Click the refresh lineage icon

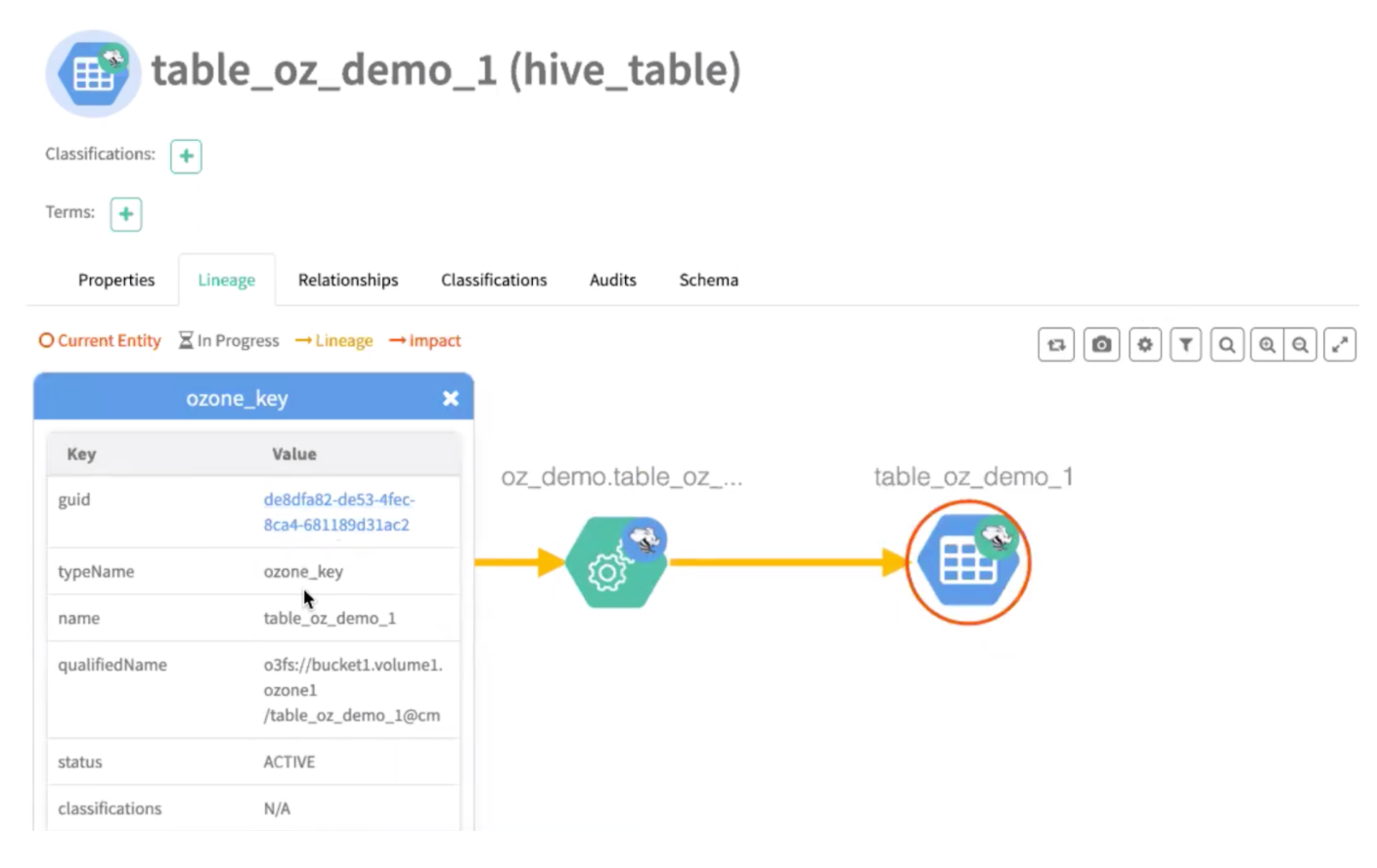pos(1056,345)
